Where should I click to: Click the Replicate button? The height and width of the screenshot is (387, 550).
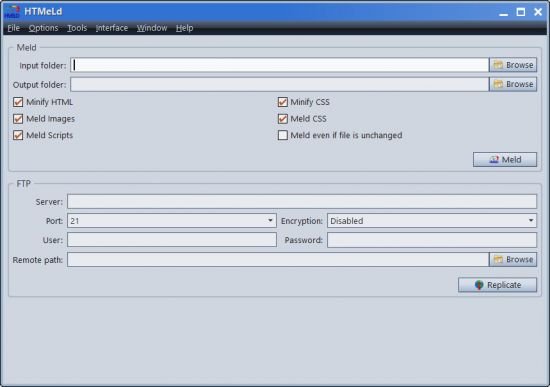pyautogui.click(x=497, y=285)
